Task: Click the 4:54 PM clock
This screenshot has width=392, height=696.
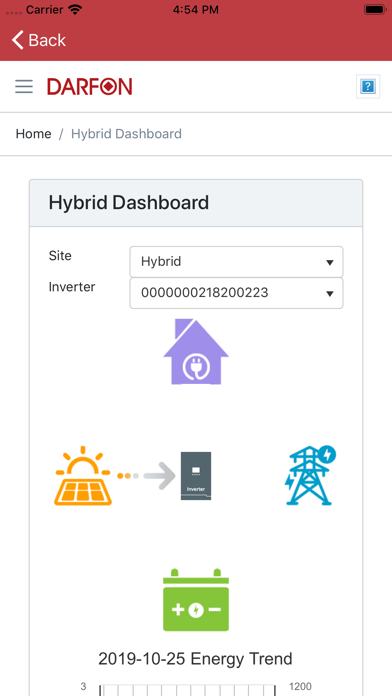Action: coord(196,10)
